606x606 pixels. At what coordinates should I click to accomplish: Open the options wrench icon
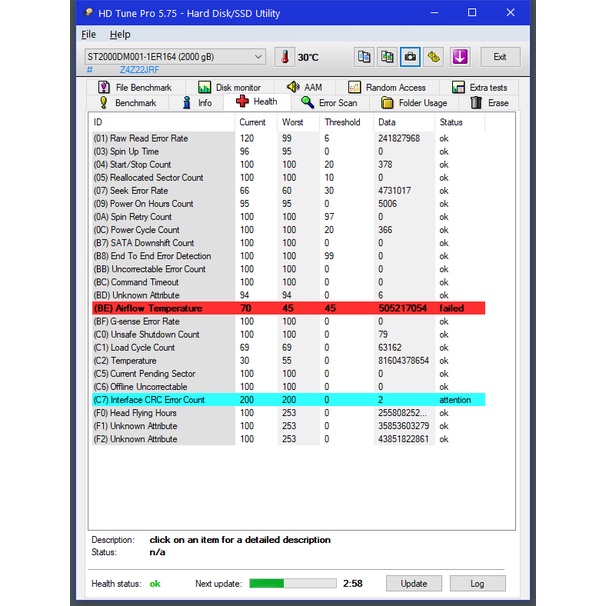(x=434, y=57)
